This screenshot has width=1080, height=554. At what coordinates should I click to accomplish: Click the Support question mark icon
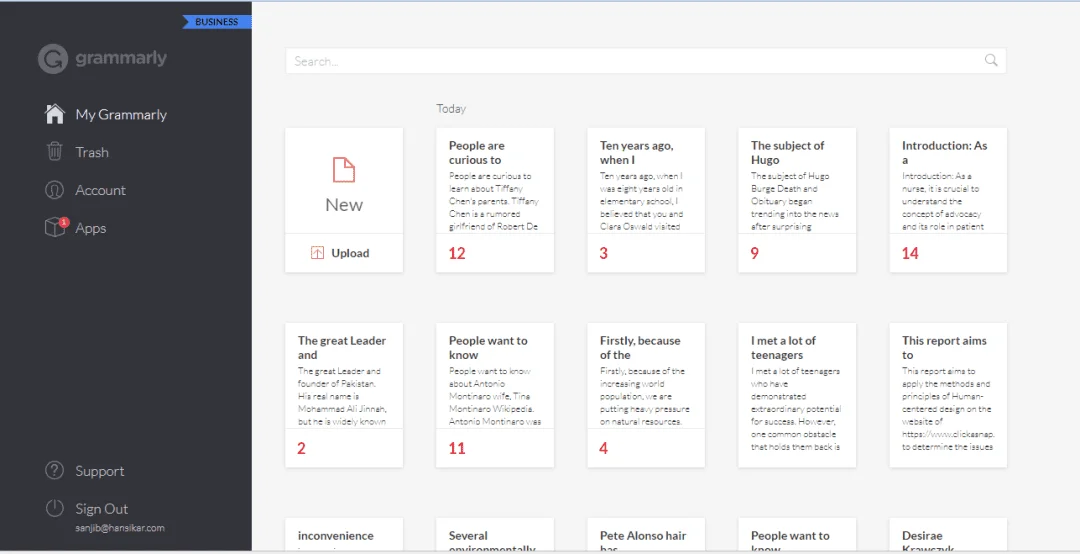point(54,471)
